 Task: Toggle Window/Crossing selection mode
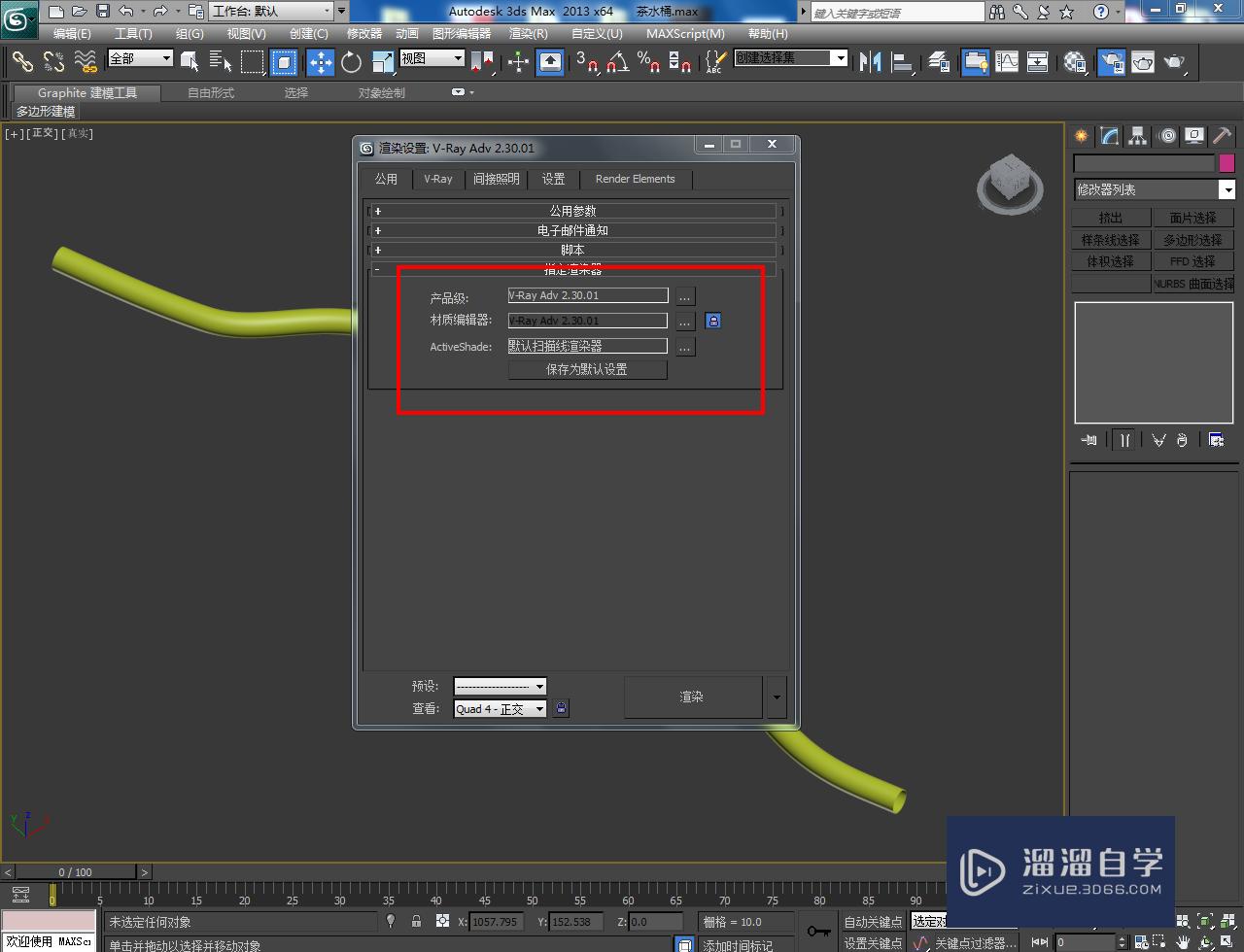point(284,62)
